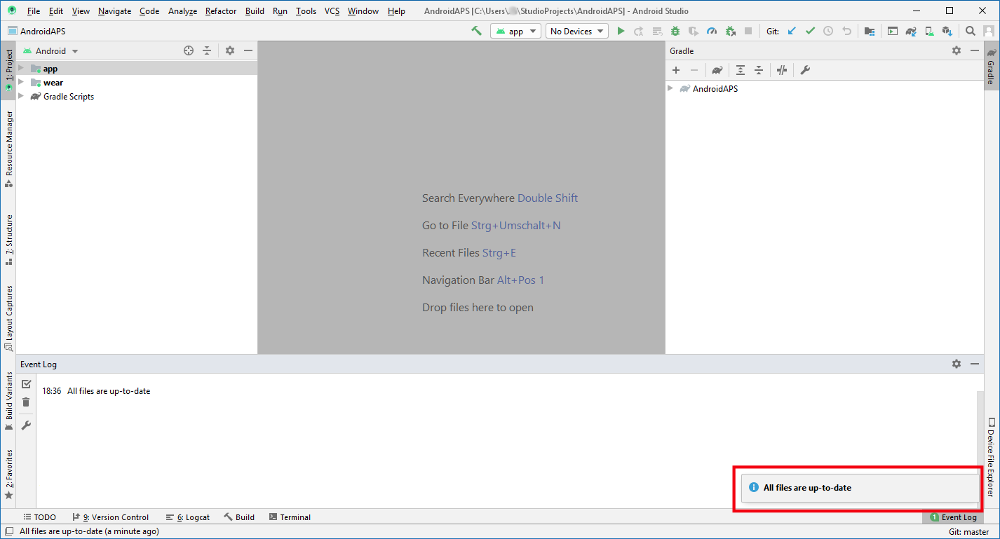Open the Project Structure icon in the toolbar

869,31
